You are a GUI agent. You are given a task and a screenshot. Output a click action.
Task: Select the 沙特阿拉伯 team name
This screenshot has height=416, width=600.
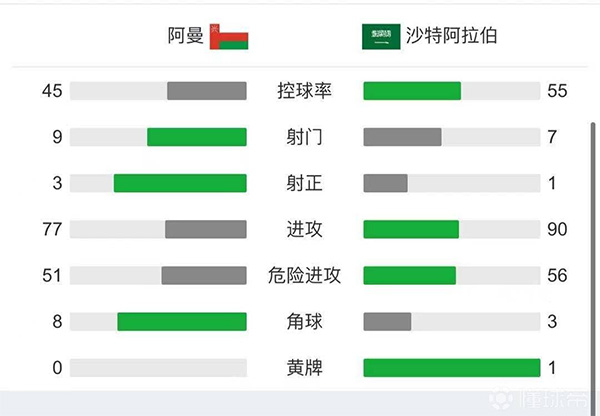pos(449,37)
